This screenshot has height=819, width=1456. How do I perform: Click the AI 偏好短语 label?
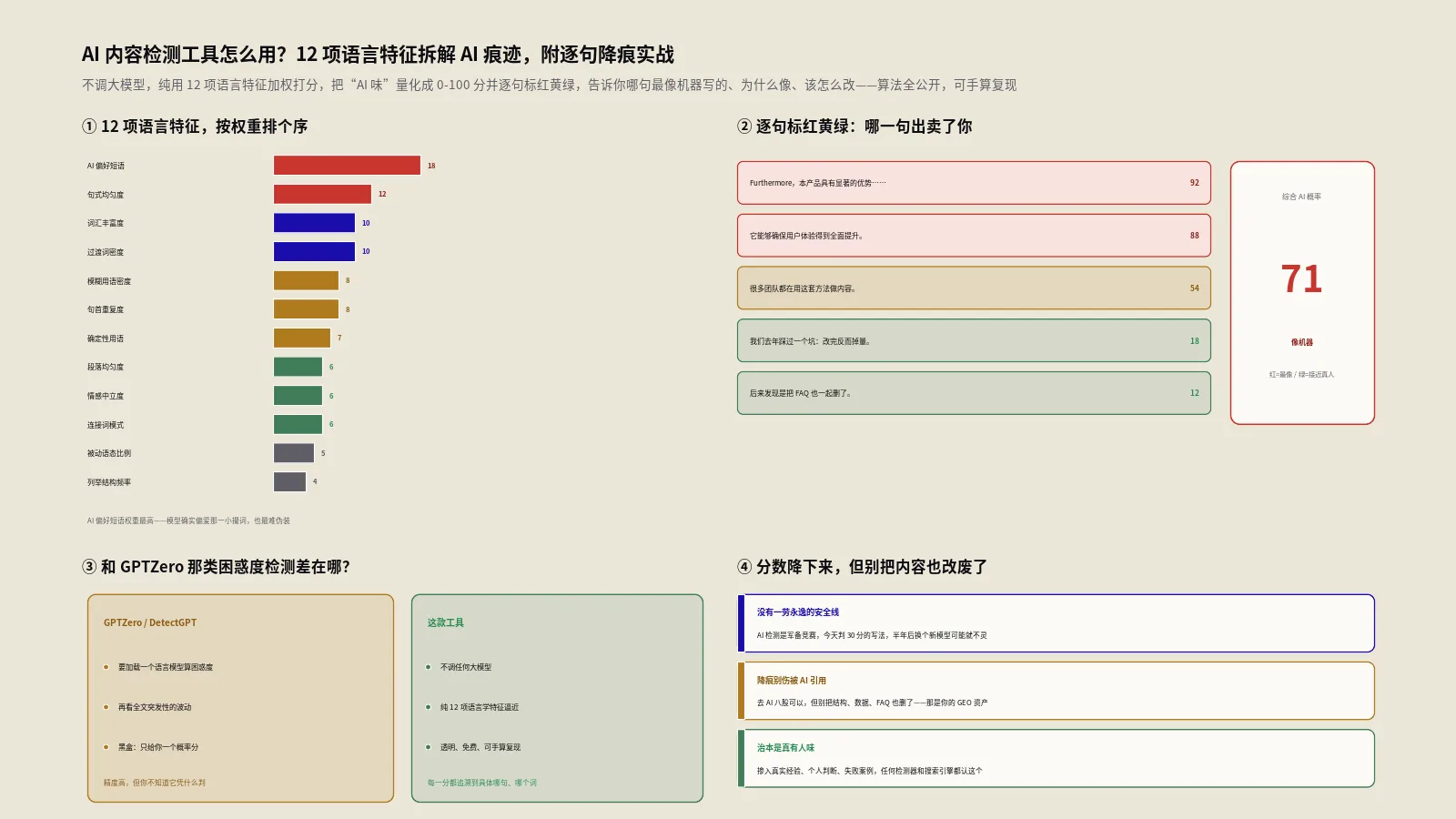(x=106, y=166)
